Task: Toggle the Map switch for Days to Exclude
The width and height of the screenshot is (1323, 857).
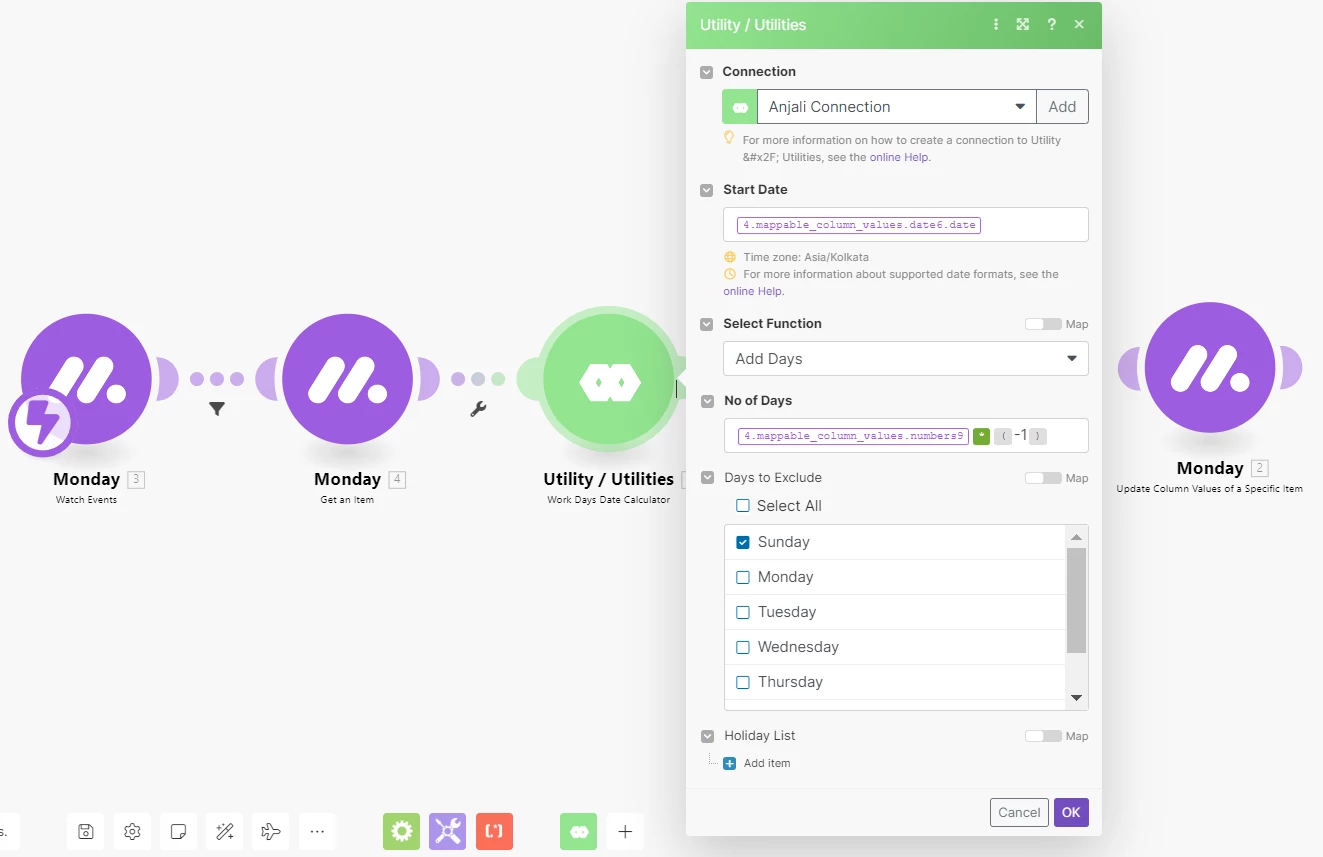Action: pos(1043,478)
